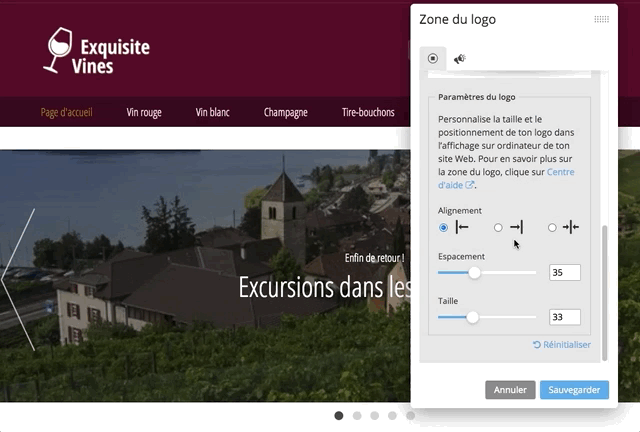Click the panel's vertical scrollbar thumb
640x432 pixels.
pyautogui.click(x=604, y=293)
